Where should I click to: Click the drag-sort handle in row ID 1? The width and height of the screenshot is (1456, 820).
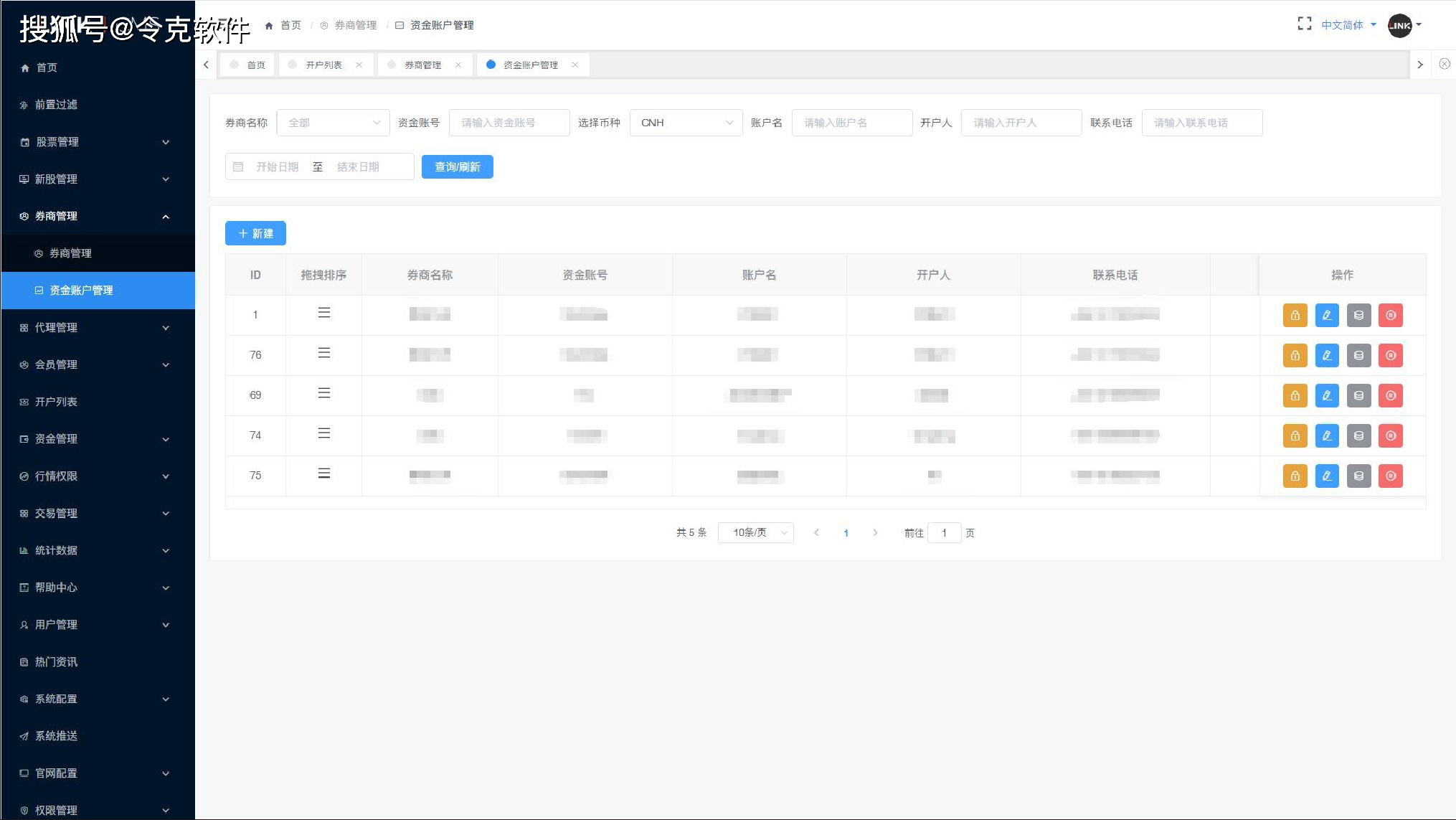click(x=324, y=313)
